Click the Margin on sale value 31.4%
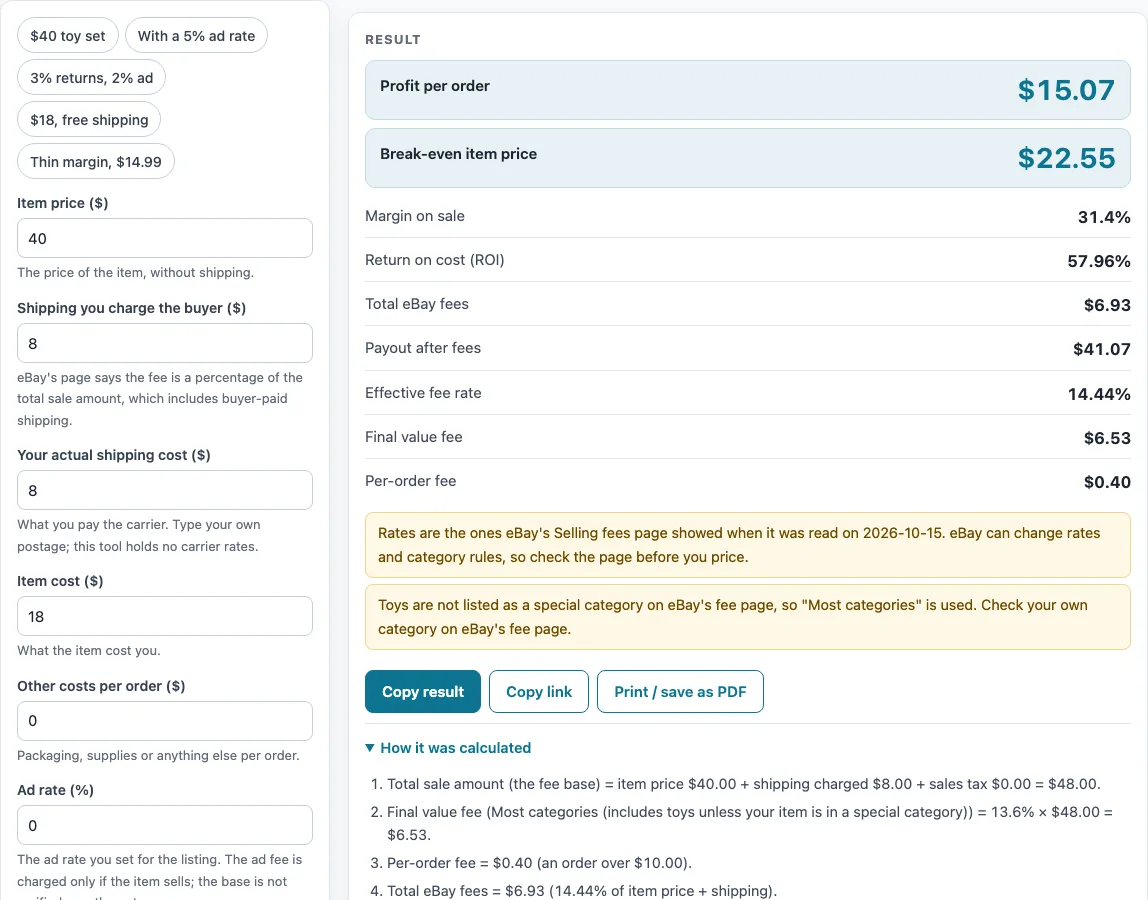 tap(1104, 217)
